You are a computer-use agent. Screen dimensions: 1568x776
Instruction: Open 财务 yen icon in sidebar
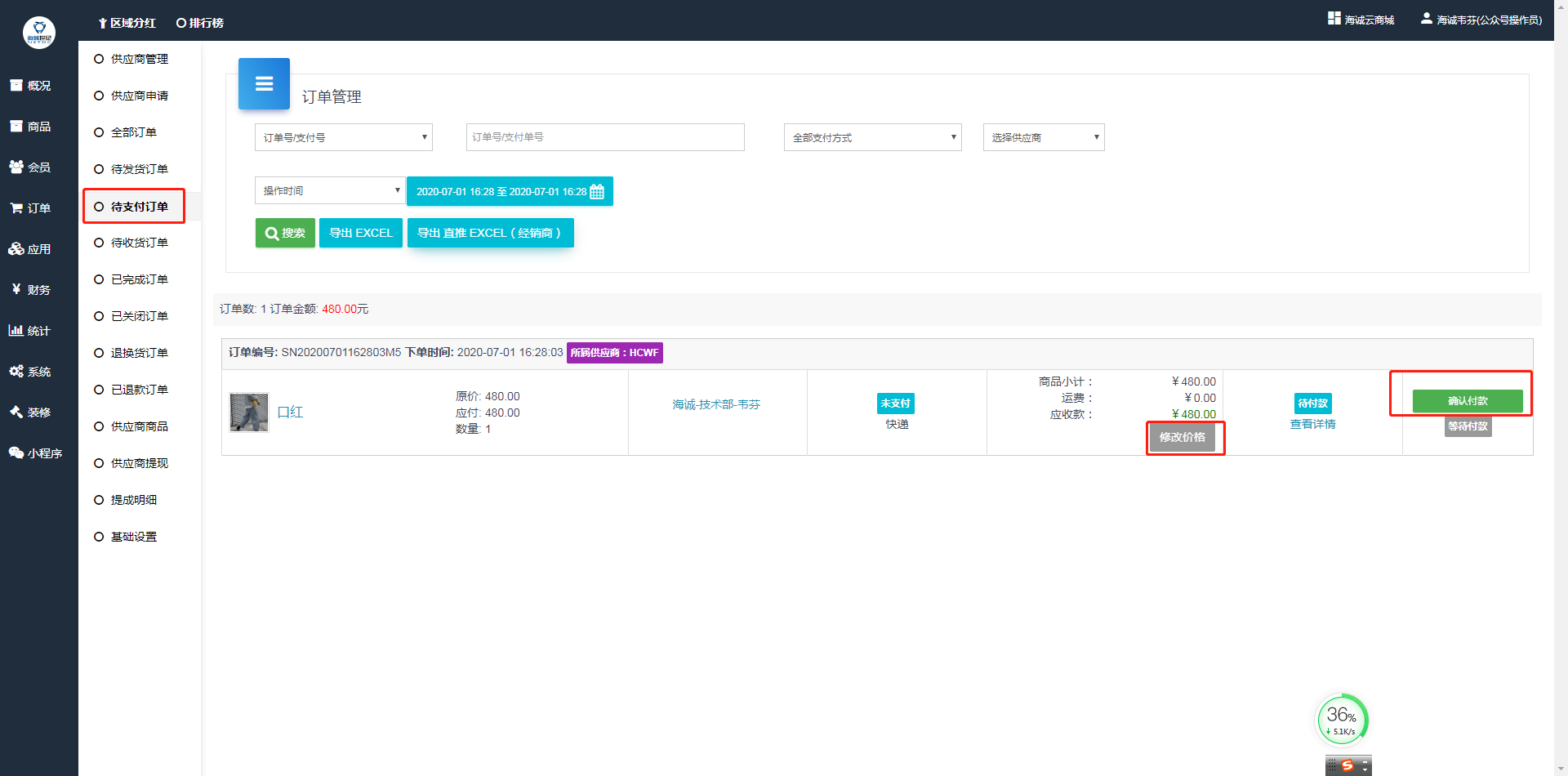16,289
